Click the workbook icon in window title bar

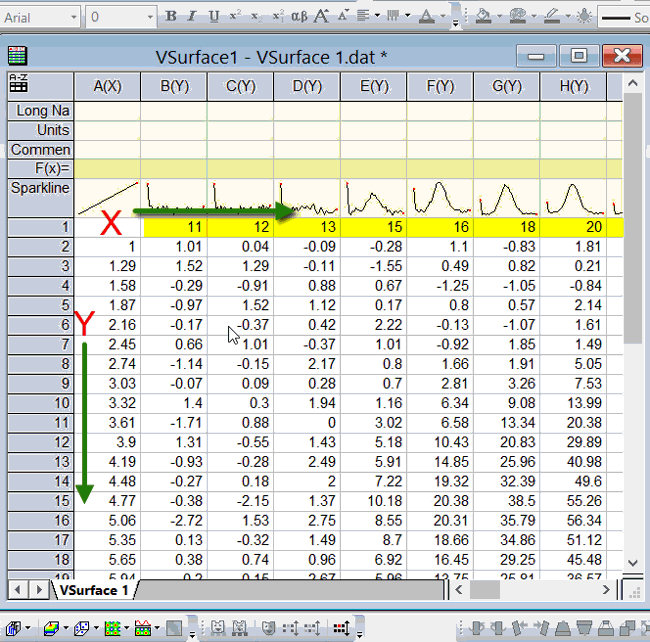tap(17, 56)
